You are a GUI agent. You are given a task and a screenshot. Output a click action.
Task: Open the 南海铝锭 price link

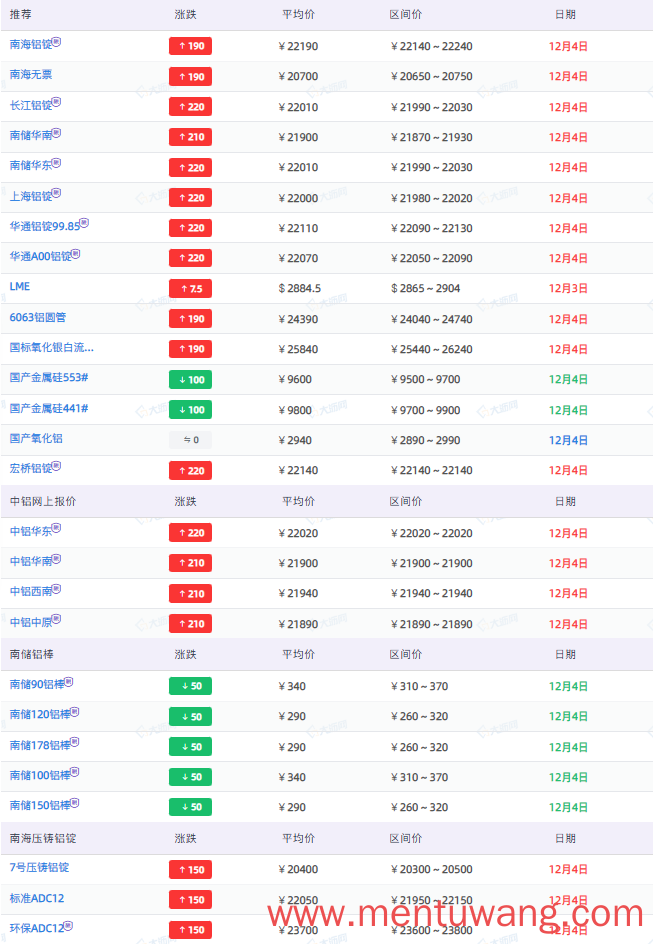(31, 45)
